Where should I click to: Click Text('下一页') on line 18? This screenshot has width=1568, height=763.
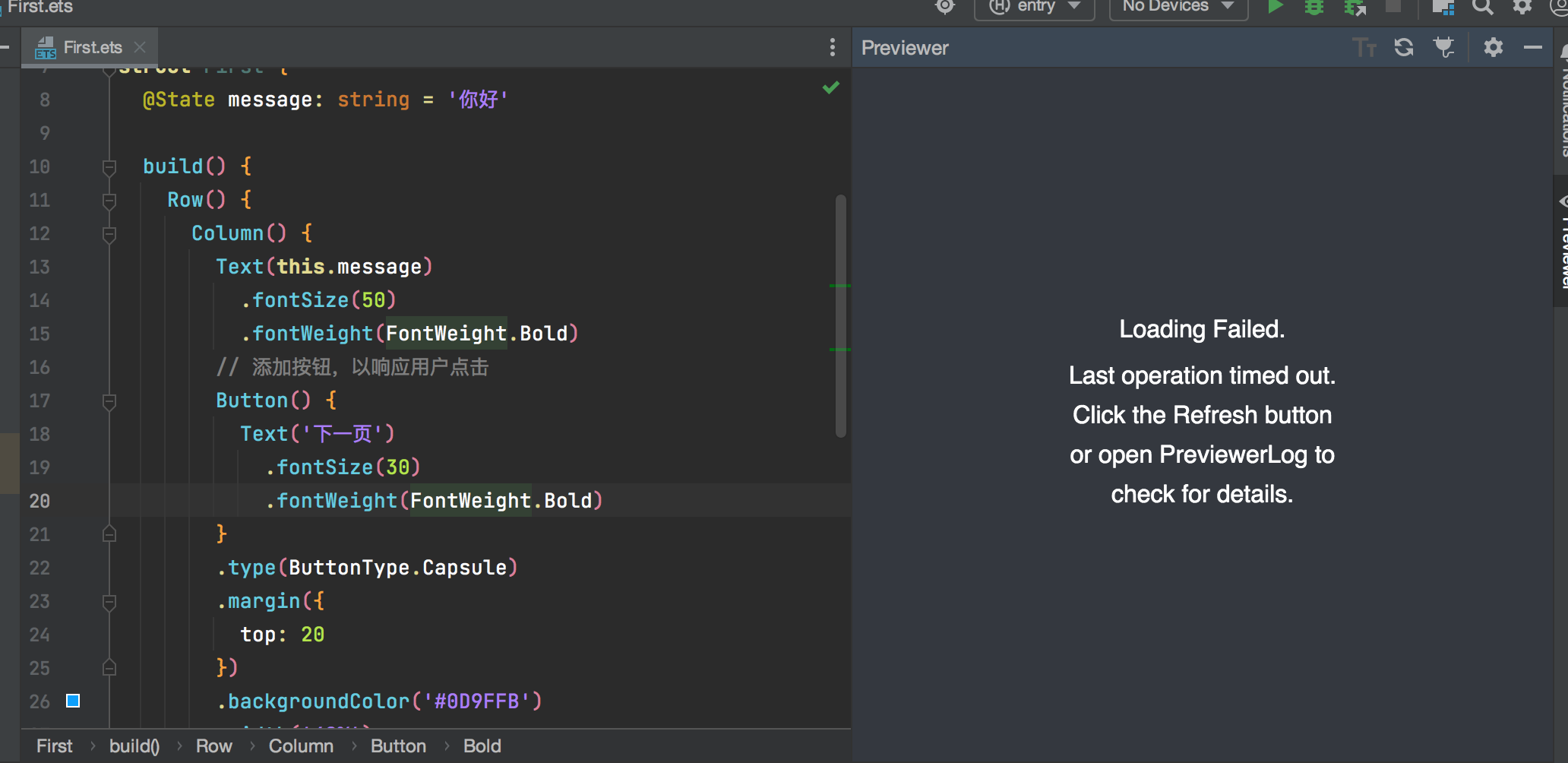tap(318, 434)
